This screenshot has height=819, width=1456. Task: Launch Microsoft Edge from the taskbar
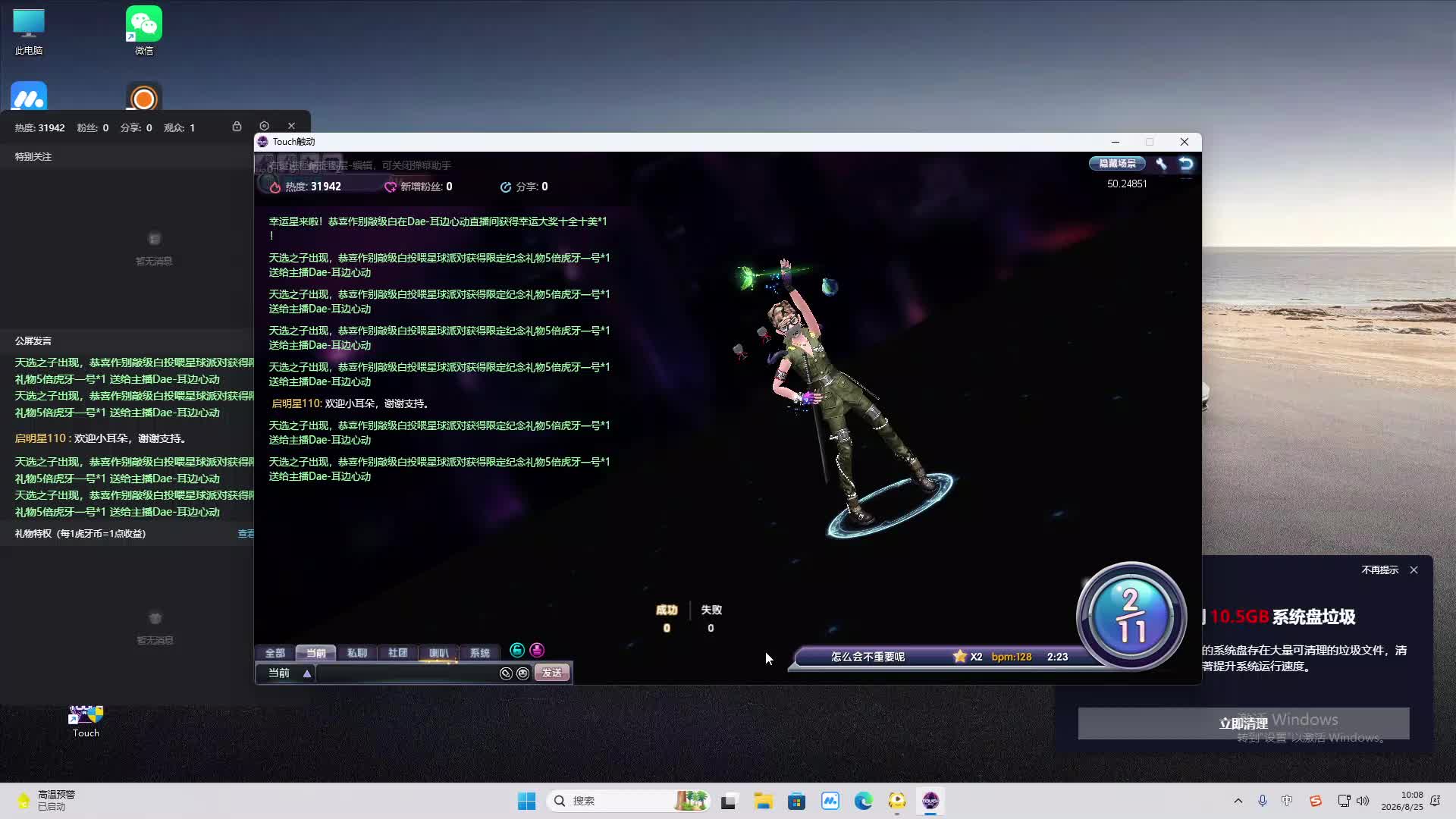863,801
